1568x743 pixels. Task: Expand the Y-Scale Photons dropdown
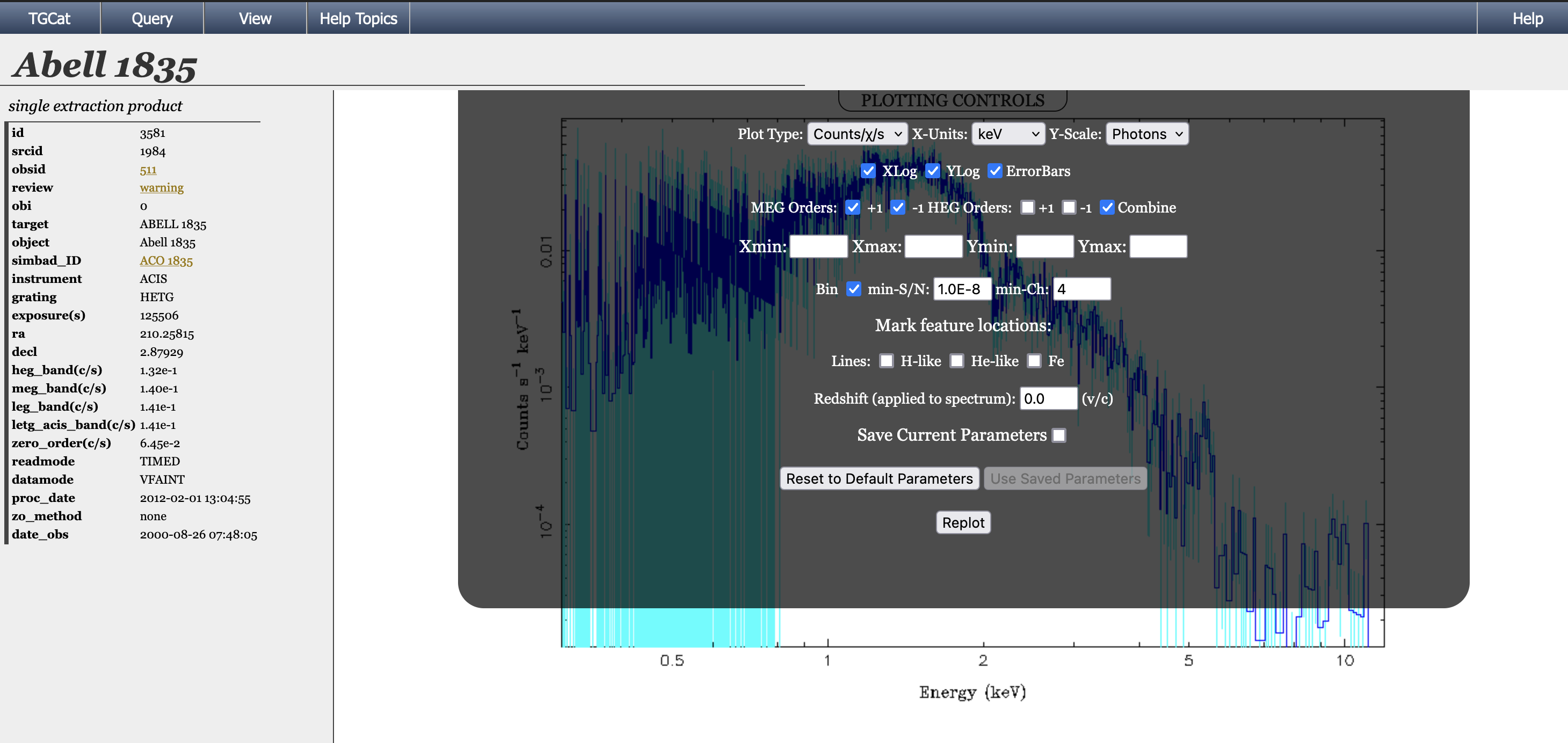pyautogui.click(x=1147, y=134)
